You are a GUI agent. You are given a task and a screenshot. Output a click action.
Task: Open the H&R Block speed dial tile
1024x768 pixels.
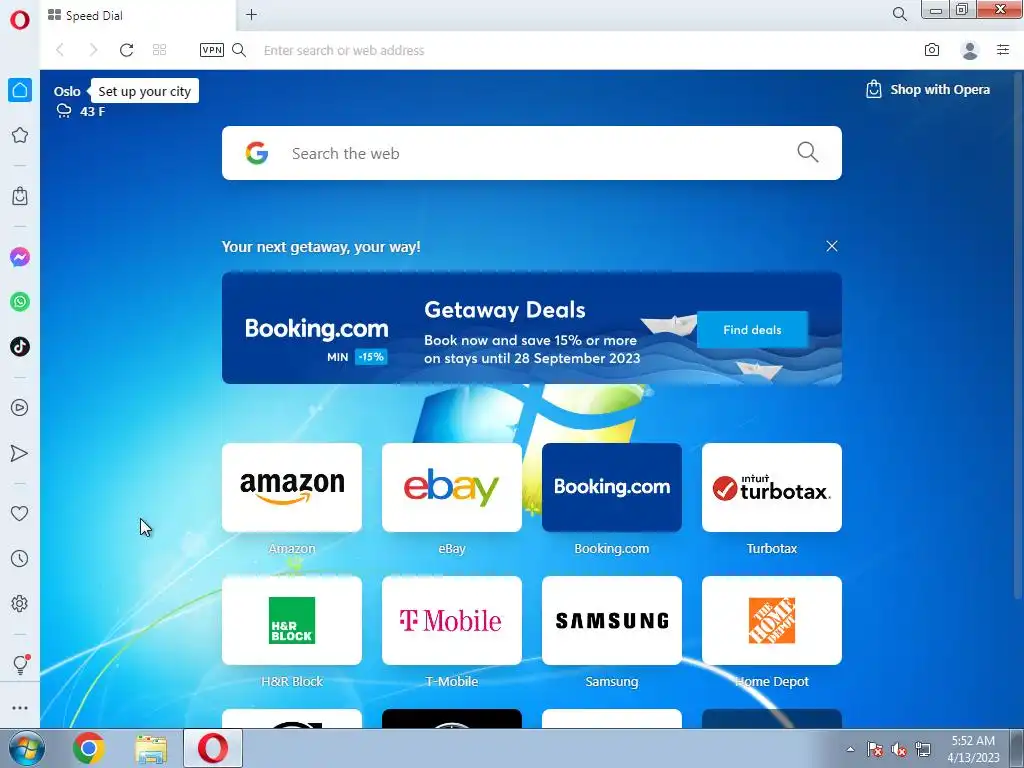292,620
